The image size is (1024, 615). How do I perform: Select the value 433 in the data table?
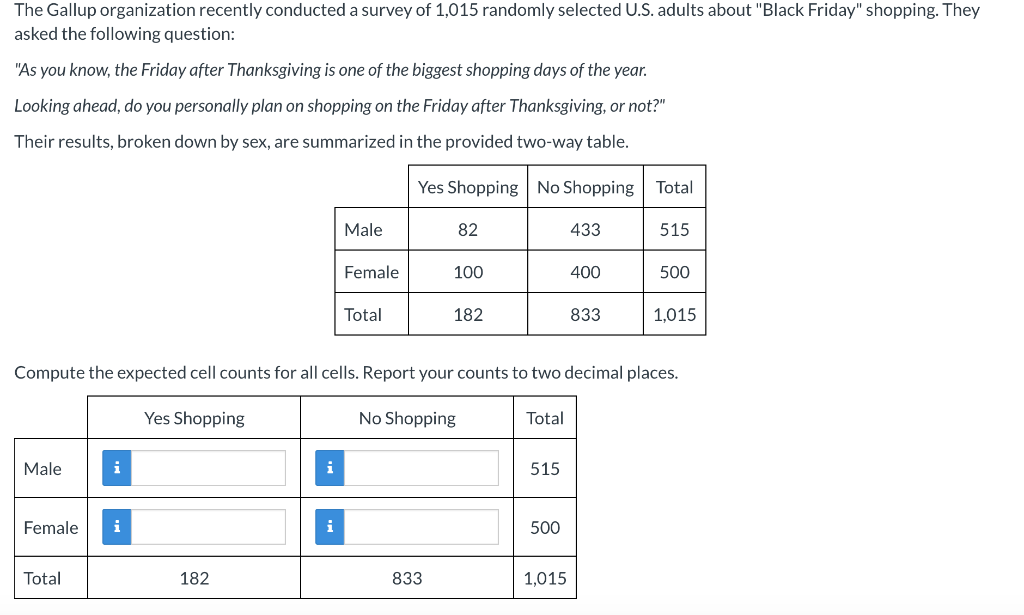point(585,228)
